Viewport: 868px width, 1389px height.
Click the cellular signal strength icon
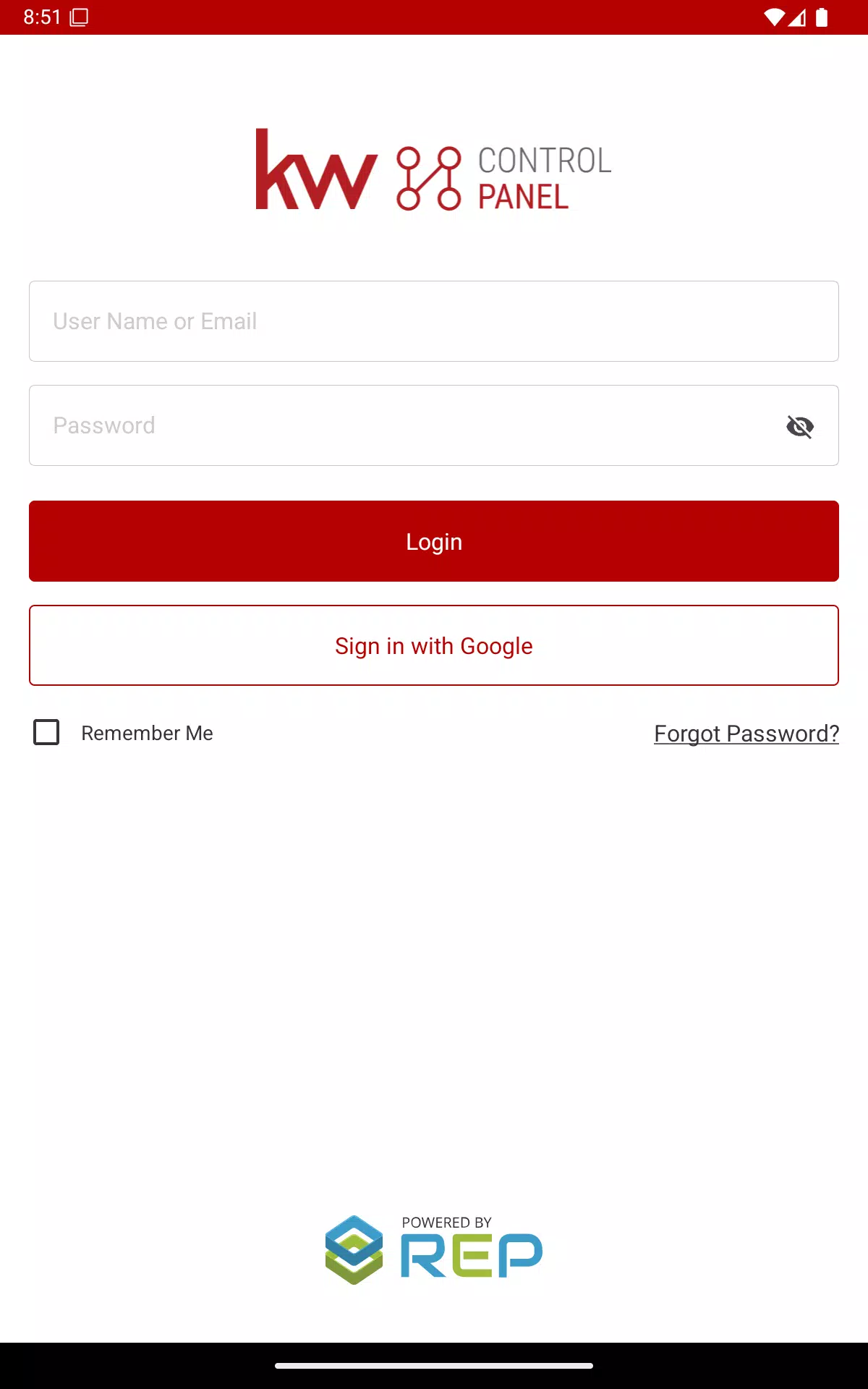797,17
